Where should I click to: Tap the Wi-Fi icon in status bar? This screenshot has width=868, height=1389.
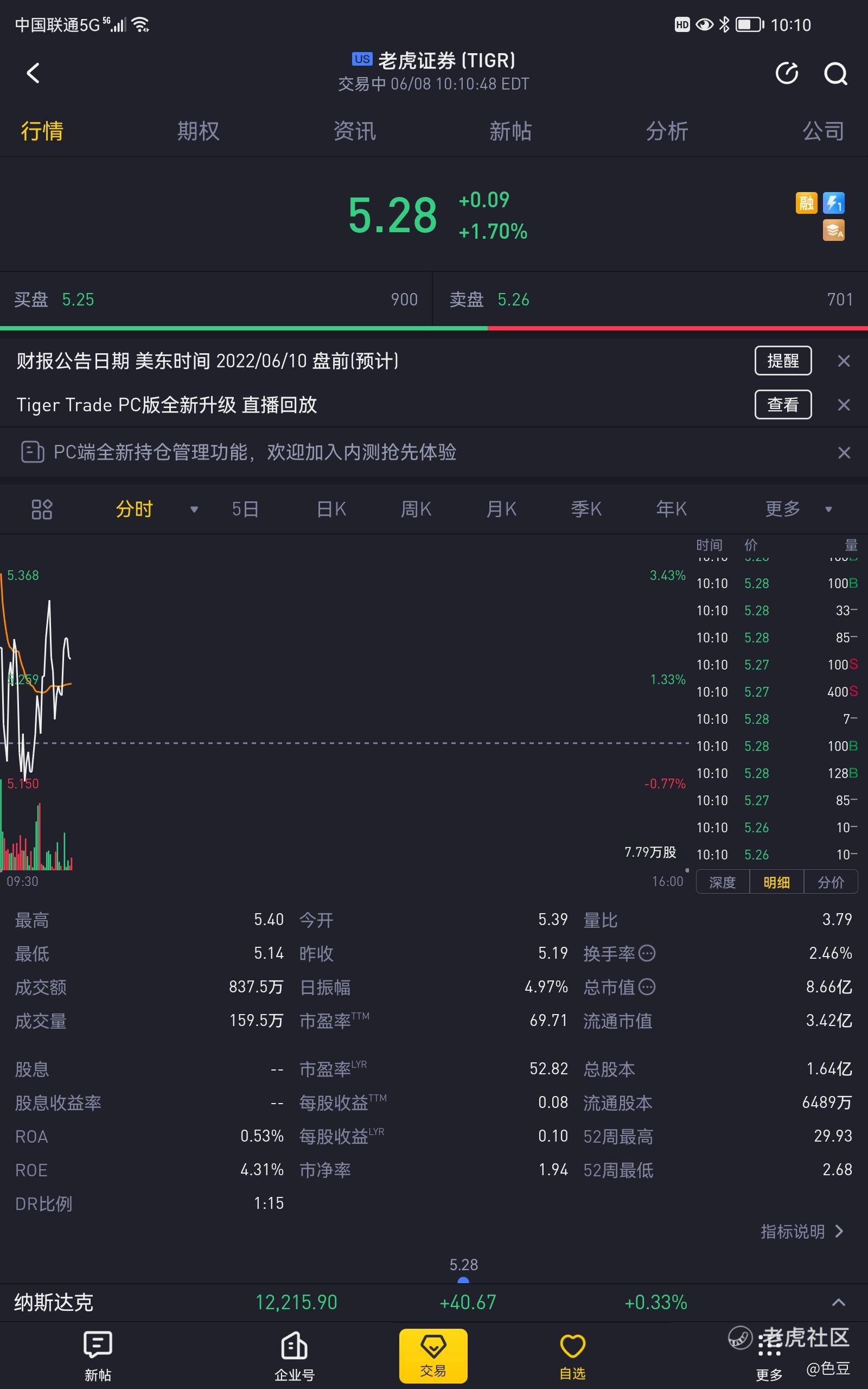(x=141, y=24)
